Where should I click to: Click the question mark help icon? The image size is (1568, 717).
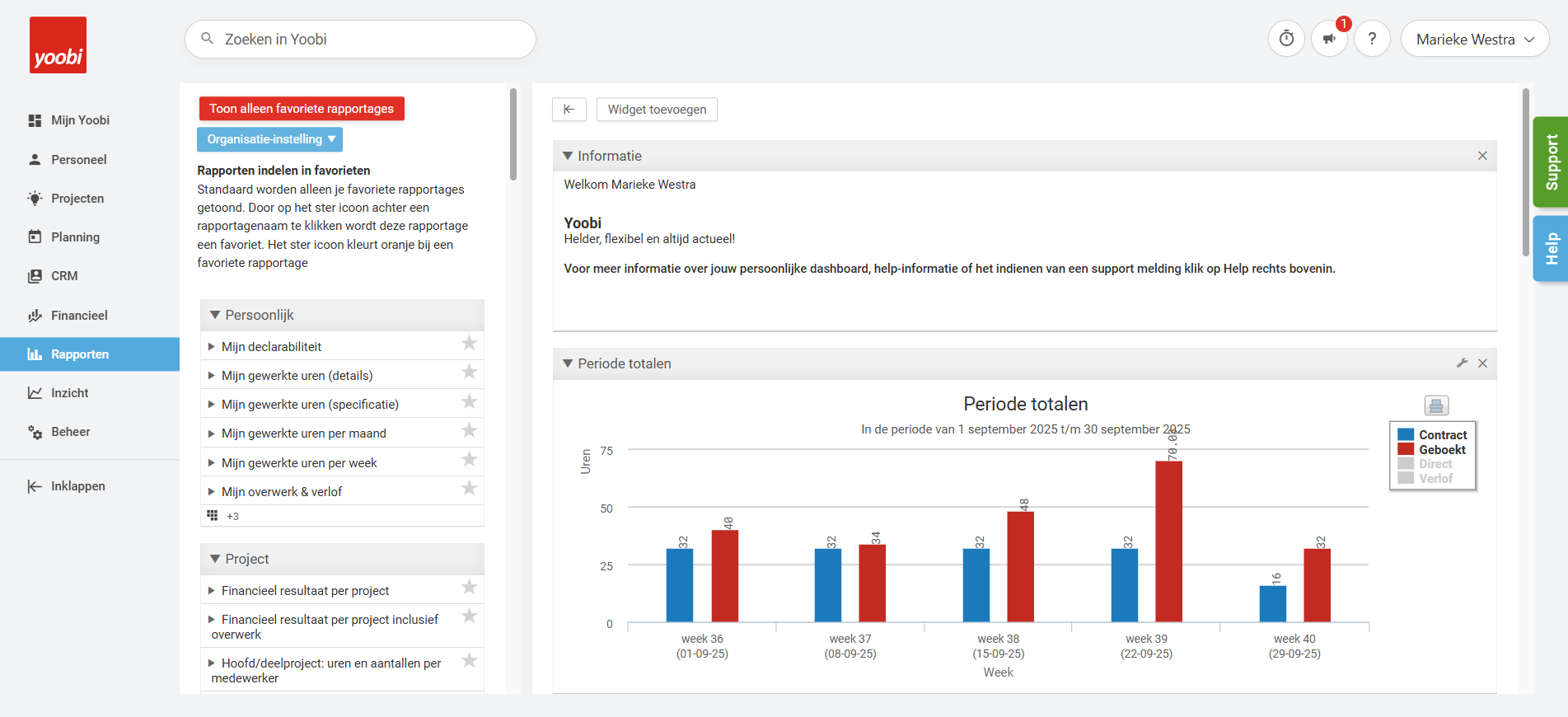[x=1372, y=39]
